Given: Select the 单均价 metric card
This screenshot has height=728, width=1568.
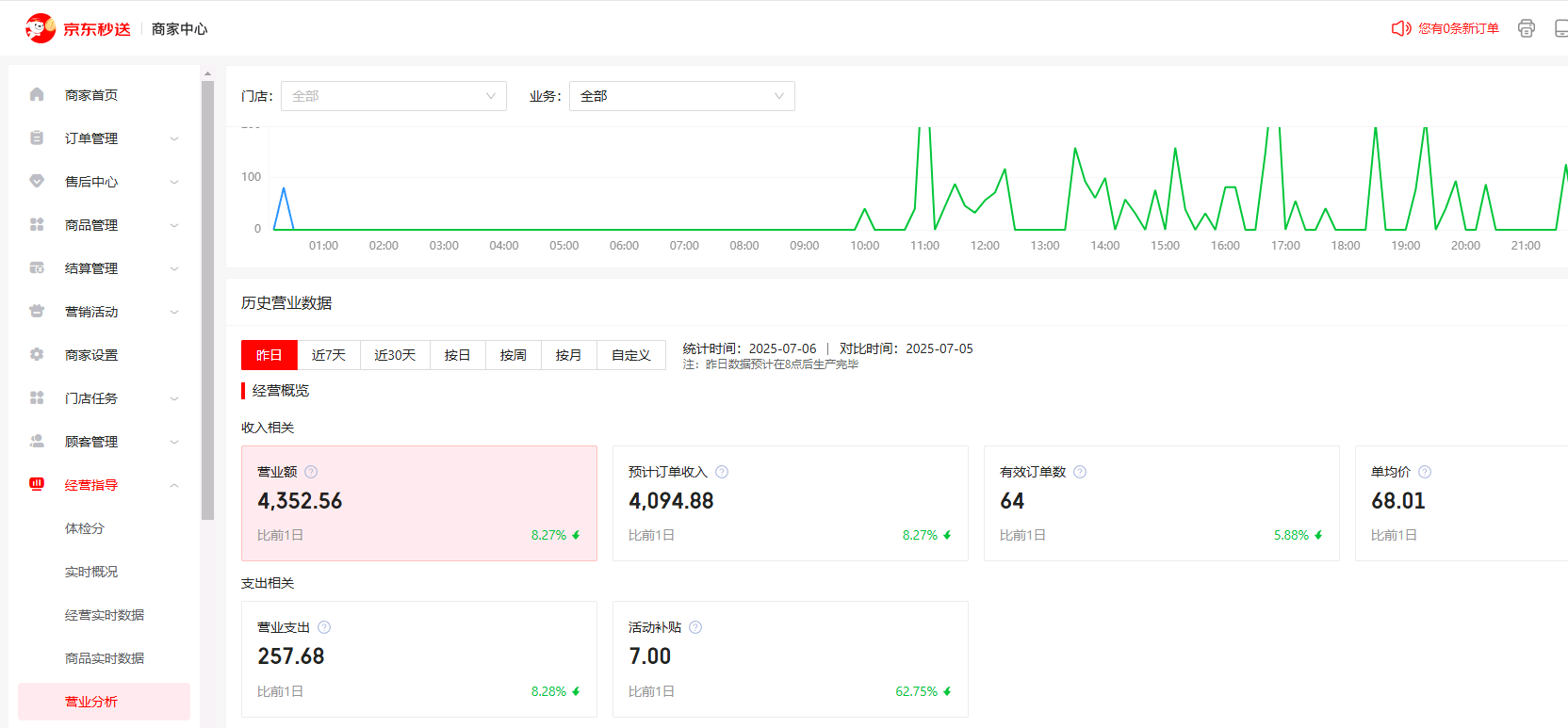Looking at the screenshot, I should (x=1462, y=503).
